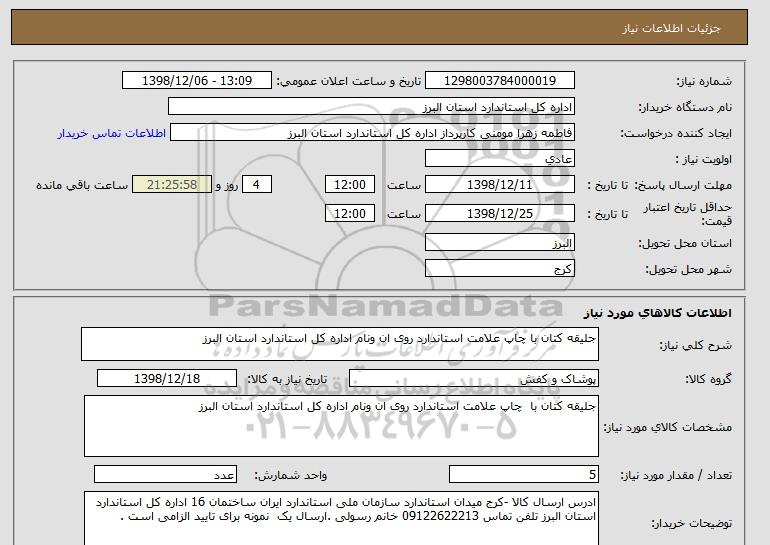Click the label تعداد / مقدار مورد نیاز
This screenshot has height=545, width=770.
[676, 475]
